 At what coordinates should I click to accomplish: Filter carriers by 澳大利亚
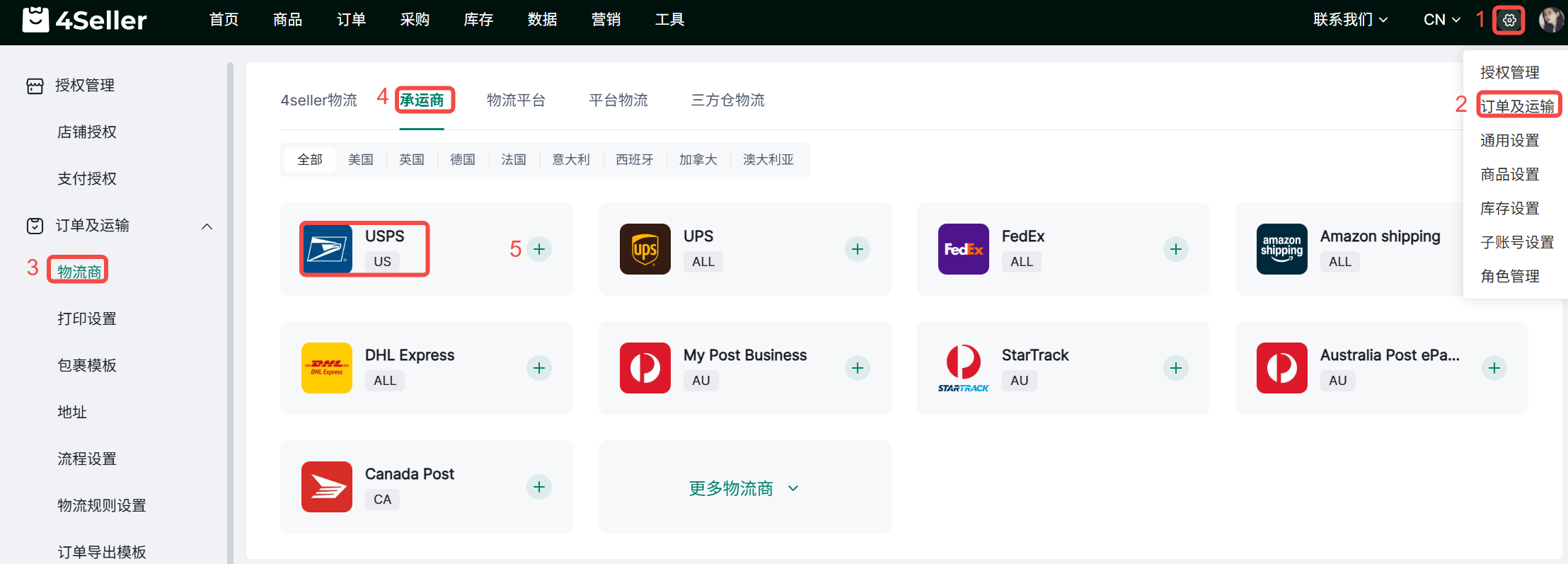click(x=768, y=160)
